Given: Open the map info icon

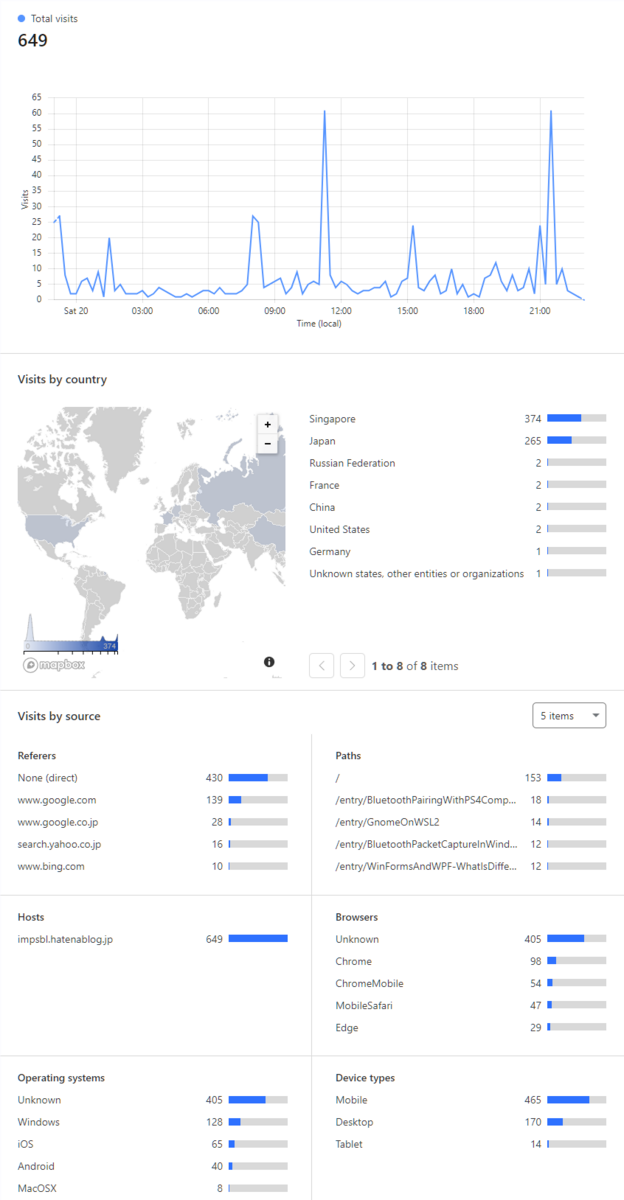Looking at the screenshot, I should (269, 662).
